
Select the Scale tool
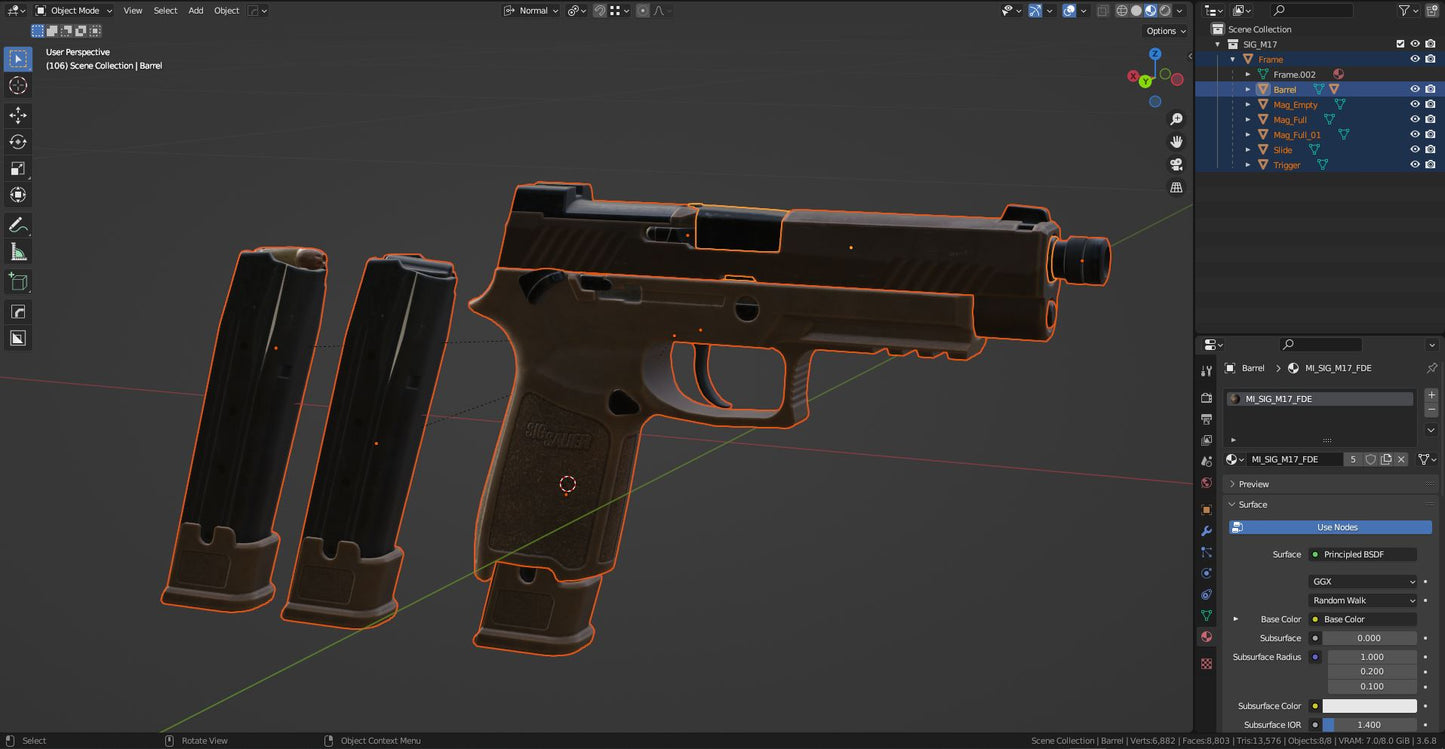click(x=18, y=168)
